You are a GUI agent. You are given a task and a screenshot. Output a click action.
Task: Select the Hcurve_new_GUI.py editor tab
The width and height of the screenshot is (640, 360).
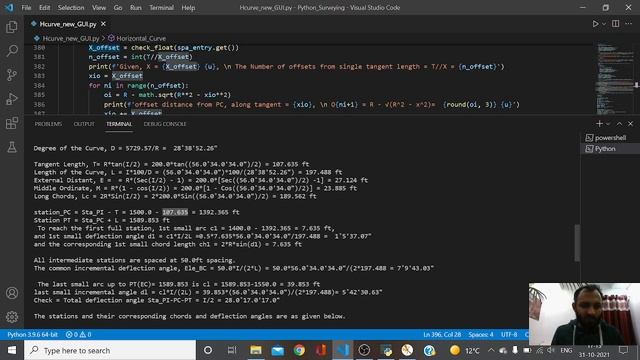68,24
